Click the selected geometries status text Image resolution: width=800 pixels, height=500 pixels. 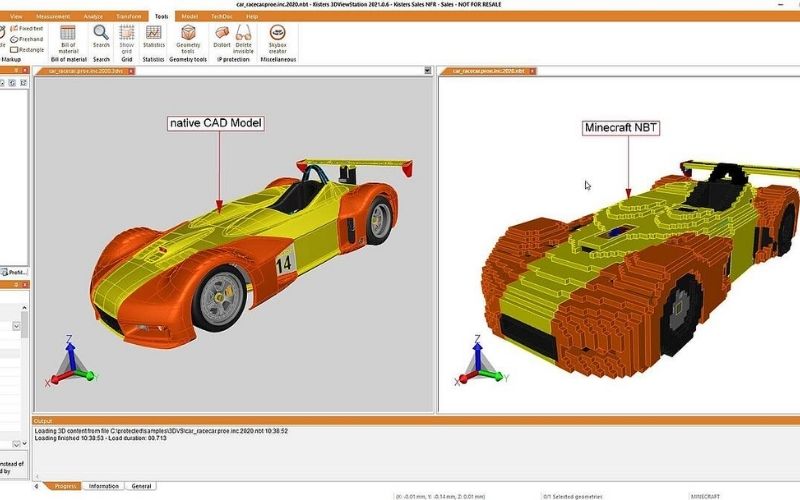point(572,496)
